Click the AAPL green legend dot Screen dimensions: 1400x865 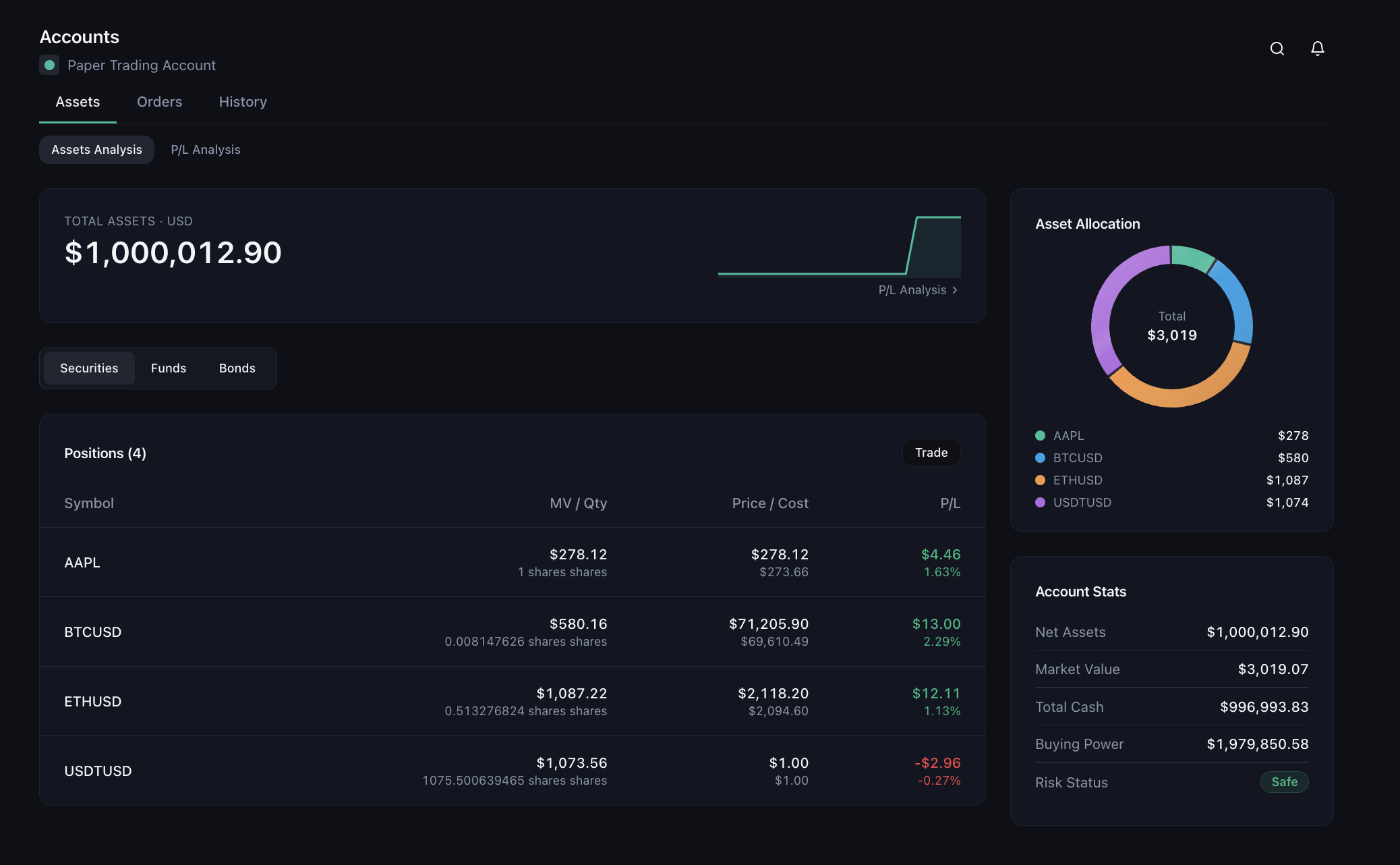point(1040,436)
